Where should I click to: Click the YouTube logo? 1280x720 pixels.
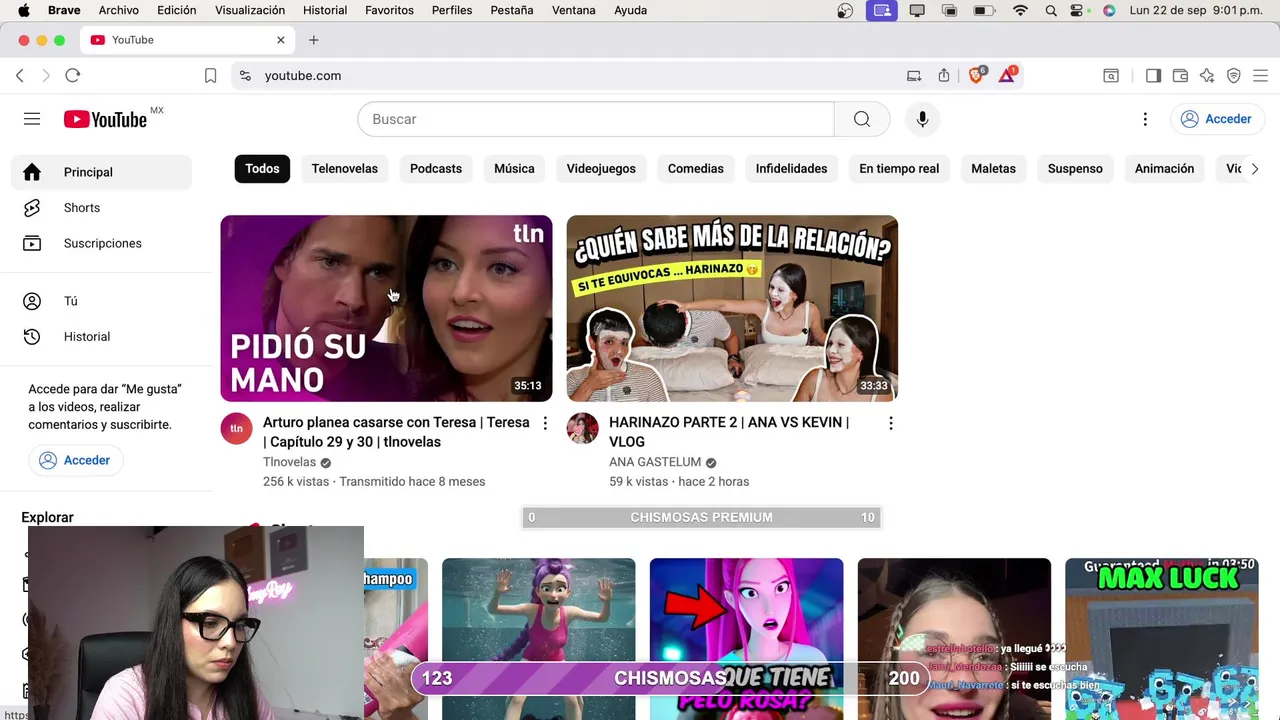click(106, 119)
